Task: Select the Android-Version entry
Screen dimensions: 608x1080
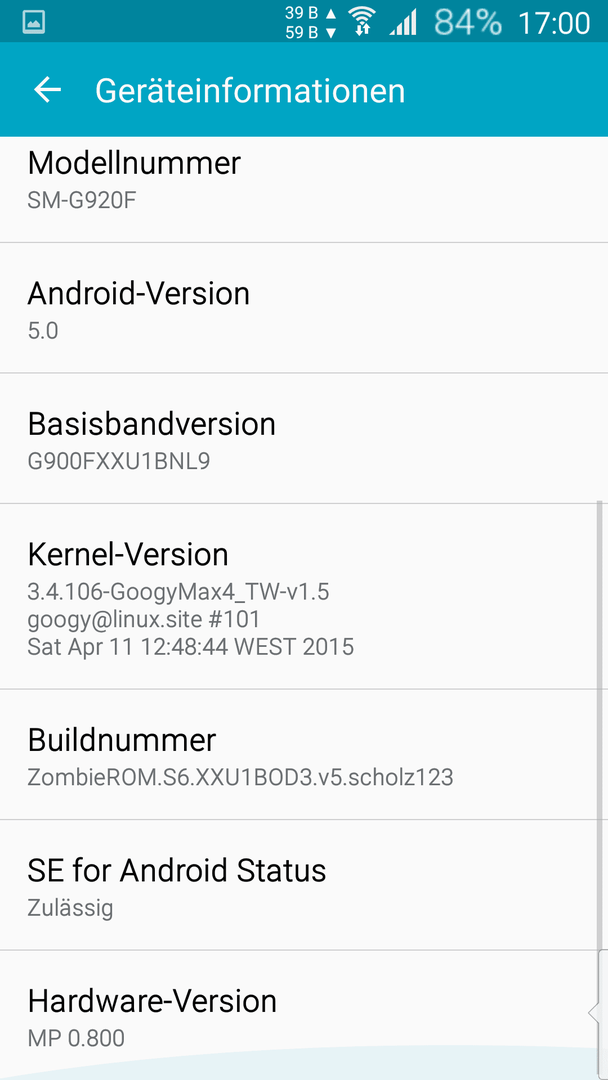Action: (304, 308)
